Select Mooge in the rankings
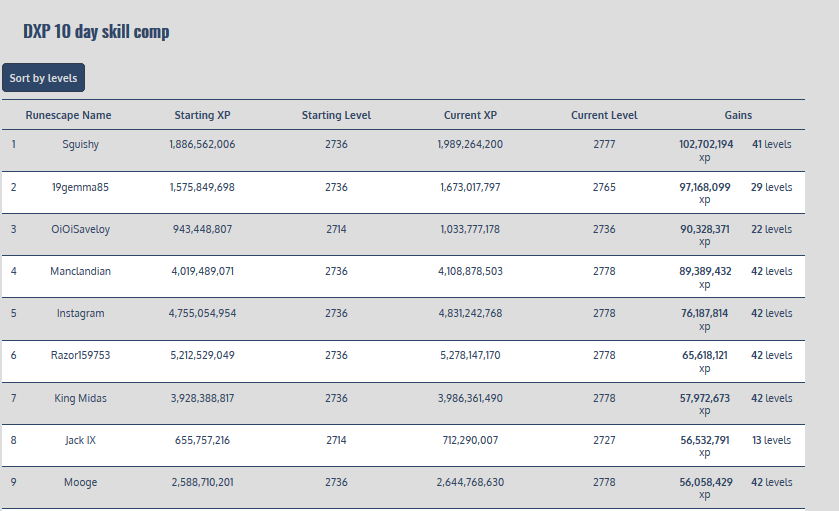839x511 pixels. click(80, 482)
